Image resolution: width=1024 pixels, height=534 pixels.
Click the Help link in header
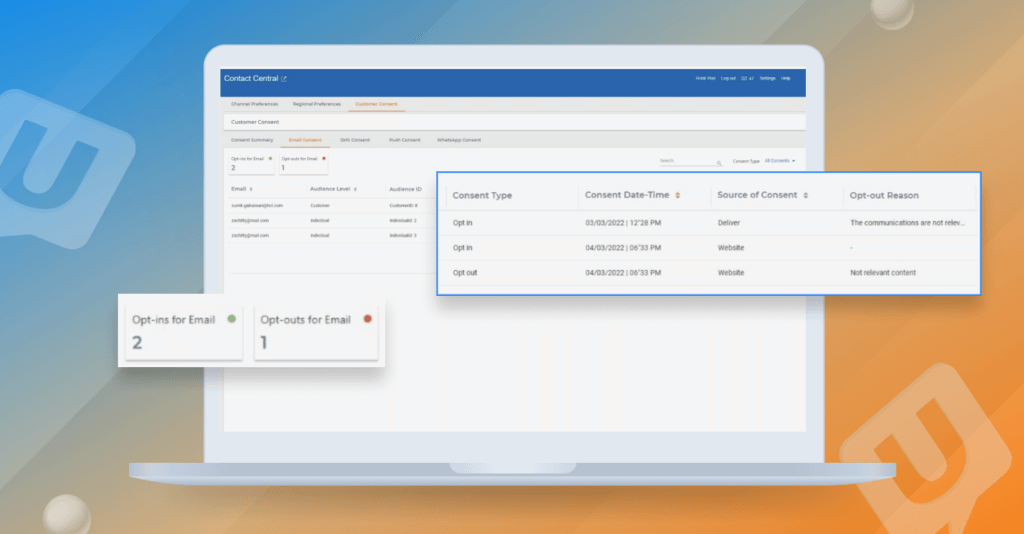(x=786, y=78)
